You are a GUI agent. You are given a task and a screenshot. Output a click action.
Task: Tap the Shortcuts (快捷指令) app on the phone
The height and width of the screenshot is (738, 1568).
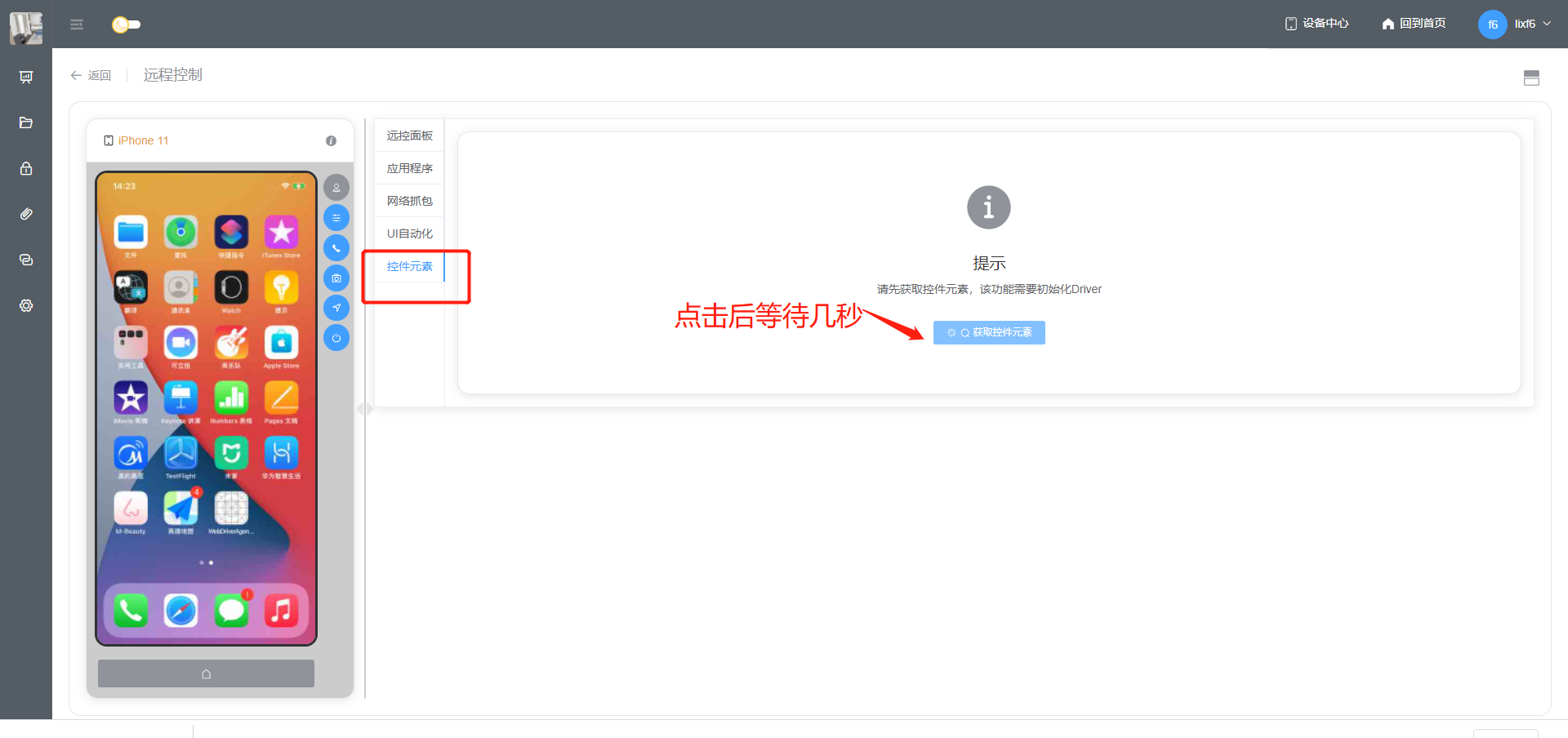231,233
